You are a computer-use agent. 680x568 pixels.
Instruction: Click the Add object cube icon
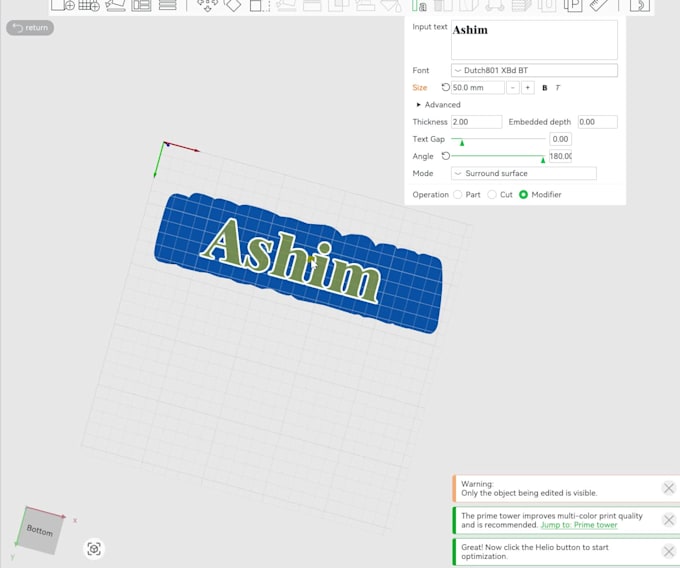coord(63,4)
